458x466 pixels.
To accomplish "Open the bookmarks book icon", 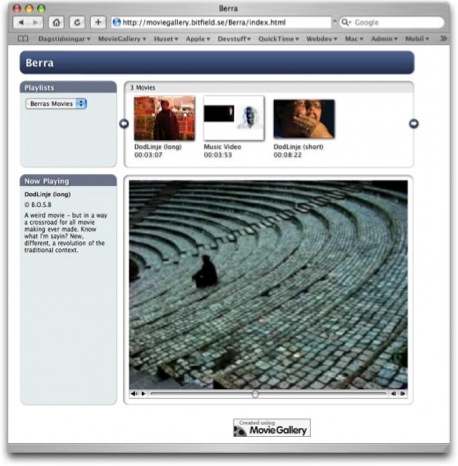I will [23, 39].
